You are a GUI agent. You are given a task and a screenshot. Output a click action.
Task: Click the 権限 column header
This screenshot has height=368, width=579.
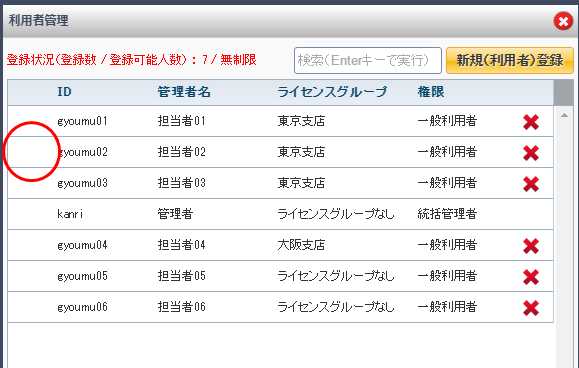point(431,92)
